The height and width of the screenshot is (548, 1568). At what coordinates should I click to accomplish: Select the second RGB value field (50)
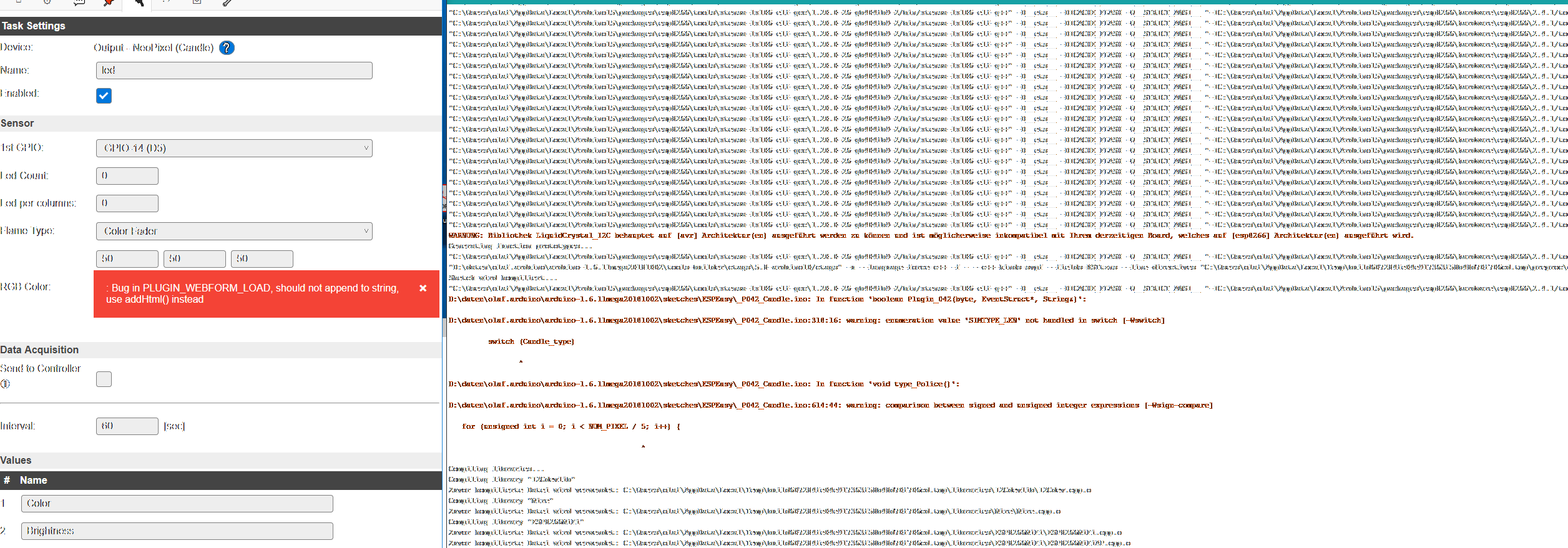pyautogui.click(x=195, y=258)
